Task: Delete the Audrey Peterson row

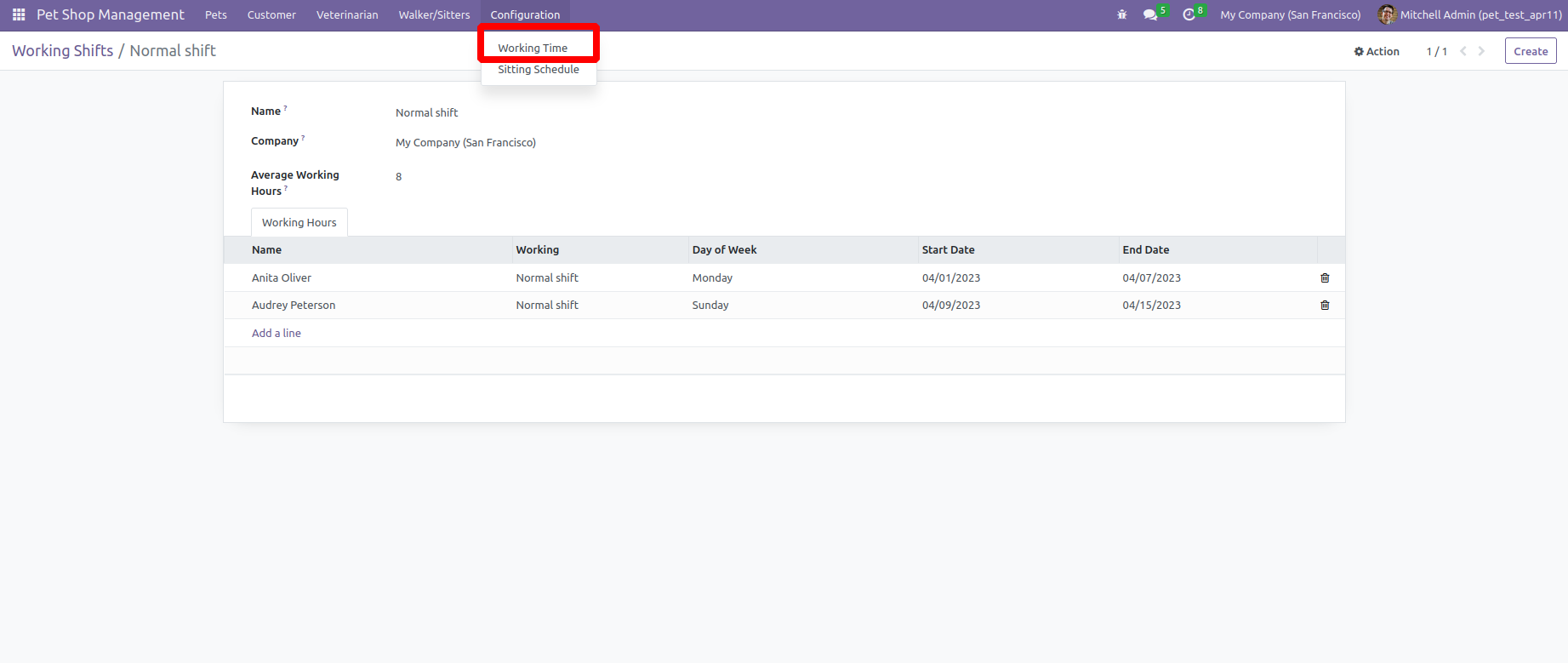Action: coord(1325,306)
